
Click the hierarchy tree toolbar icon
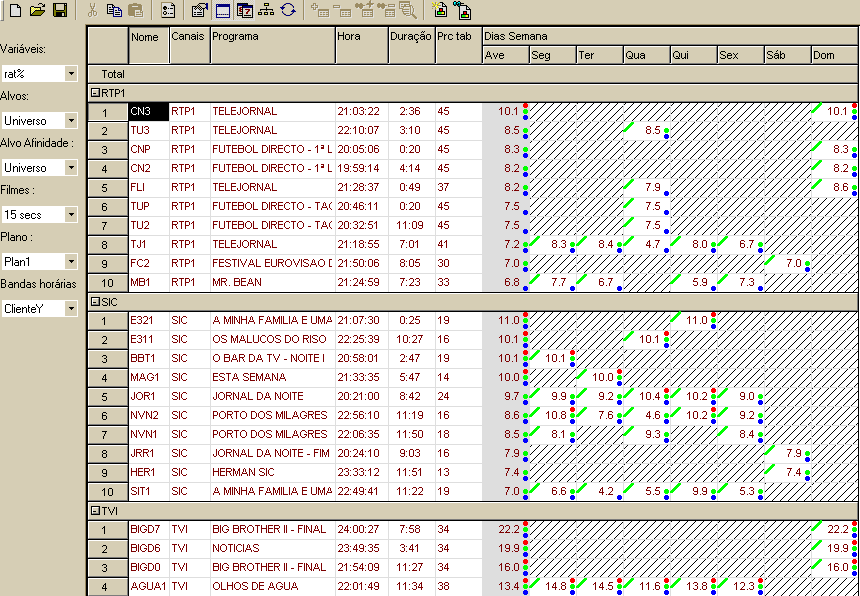click(266, 10)
